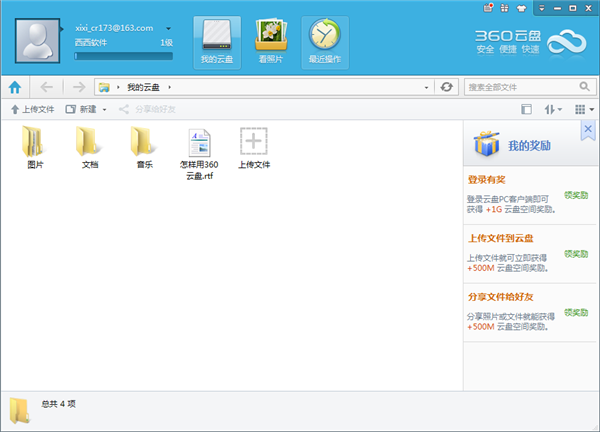Click the user avatar picture
Viewport: 600px width, 432px height.
tap(39, 40)
